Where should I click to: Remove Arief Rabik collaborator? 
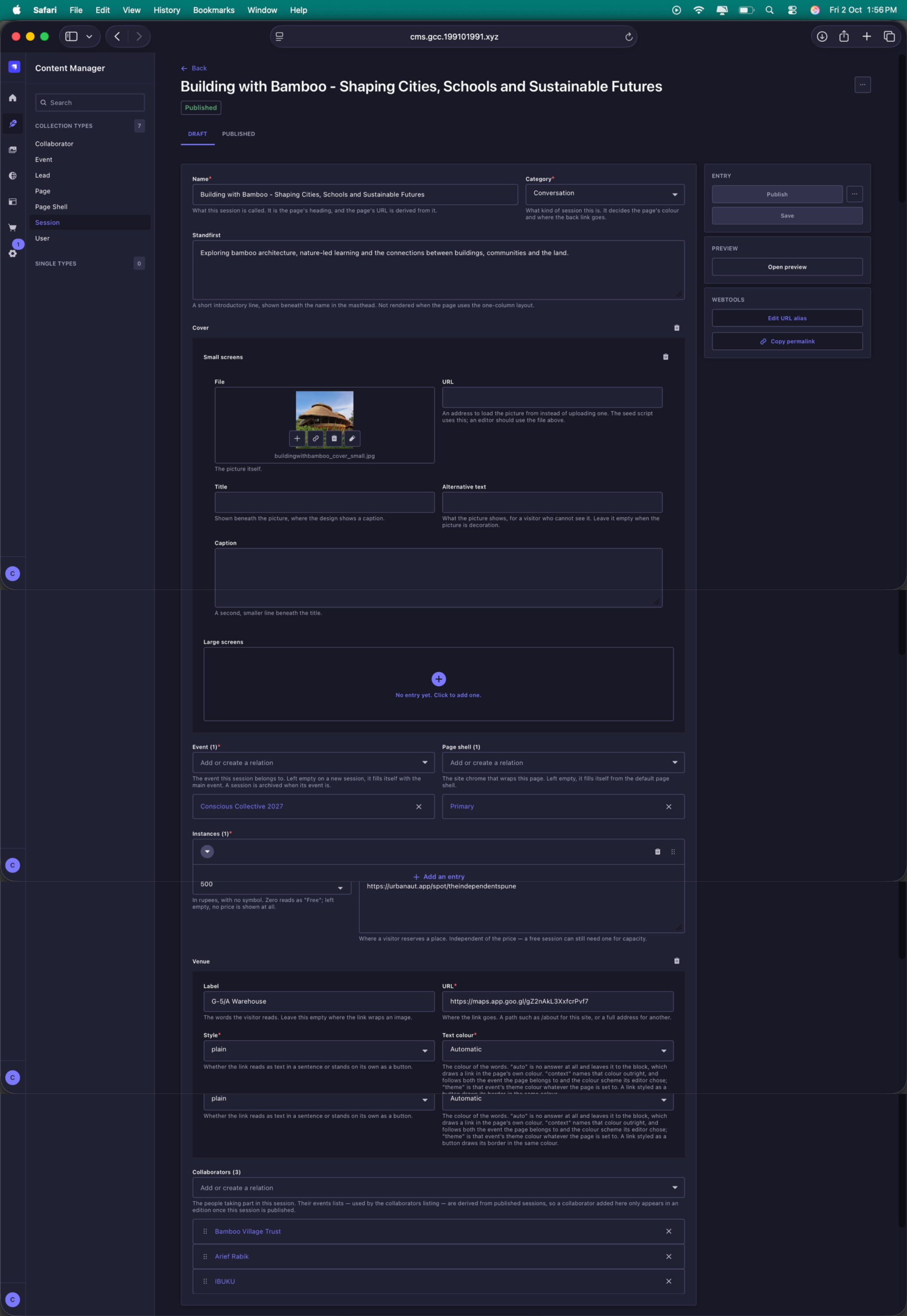pyautogui.click(x=669, y=1256)
